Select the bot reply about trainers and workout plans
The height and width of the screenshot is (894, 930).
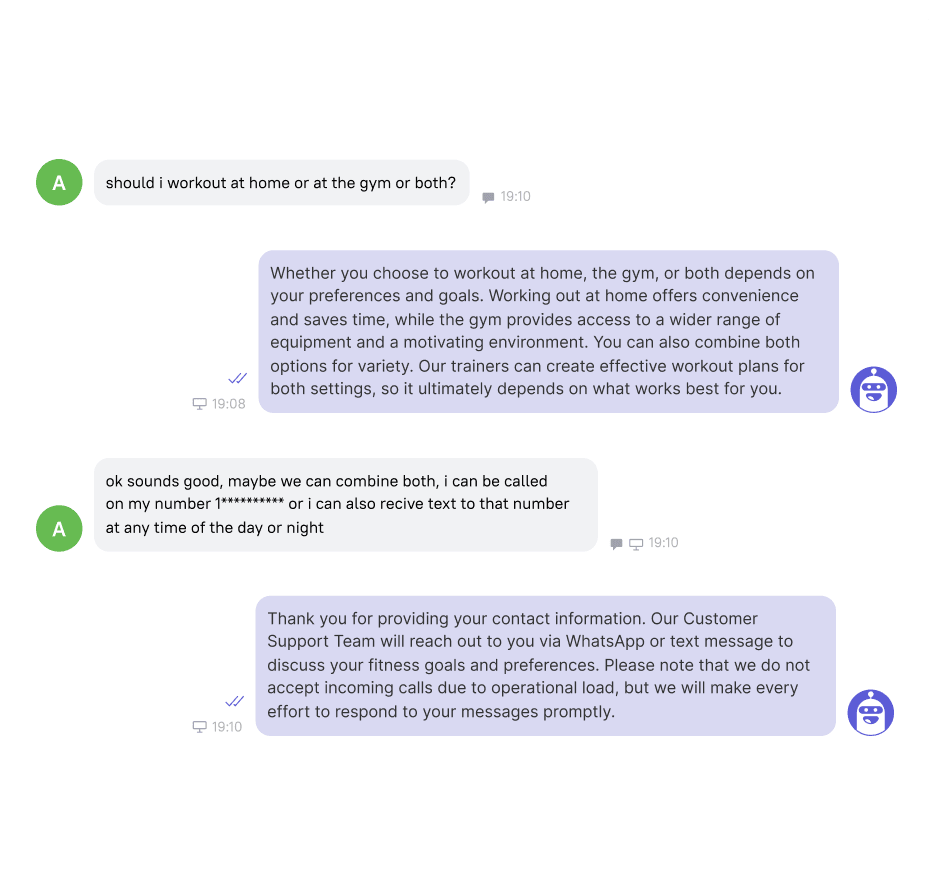[548, 332]
